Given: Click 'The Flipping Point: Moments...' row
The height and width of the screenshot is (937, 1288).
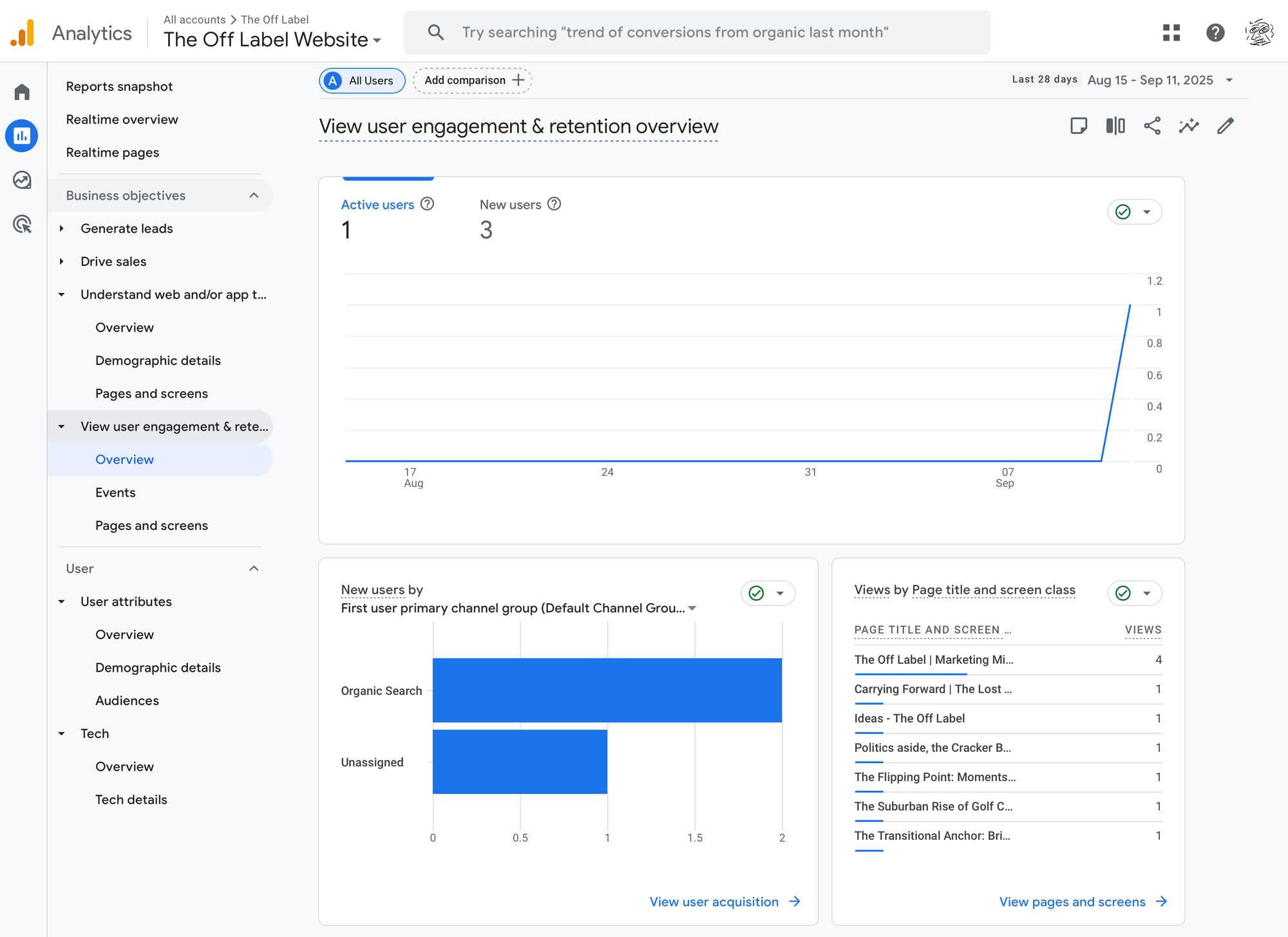Looking at the screenshot, I should coord(1008,777).
